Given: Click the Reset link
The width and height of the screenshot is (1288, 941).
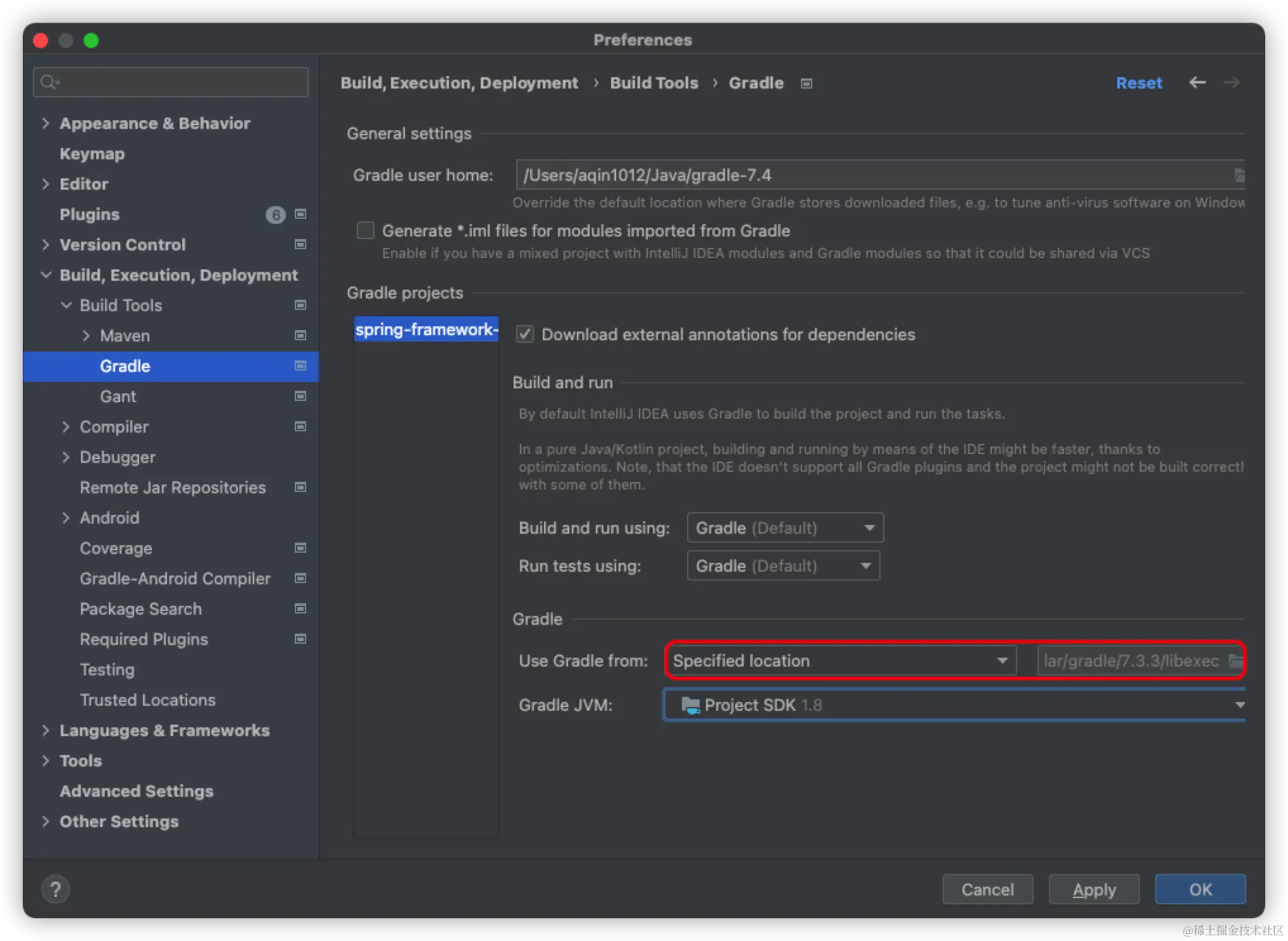Looking at the screenshot, I should 1139,83.
